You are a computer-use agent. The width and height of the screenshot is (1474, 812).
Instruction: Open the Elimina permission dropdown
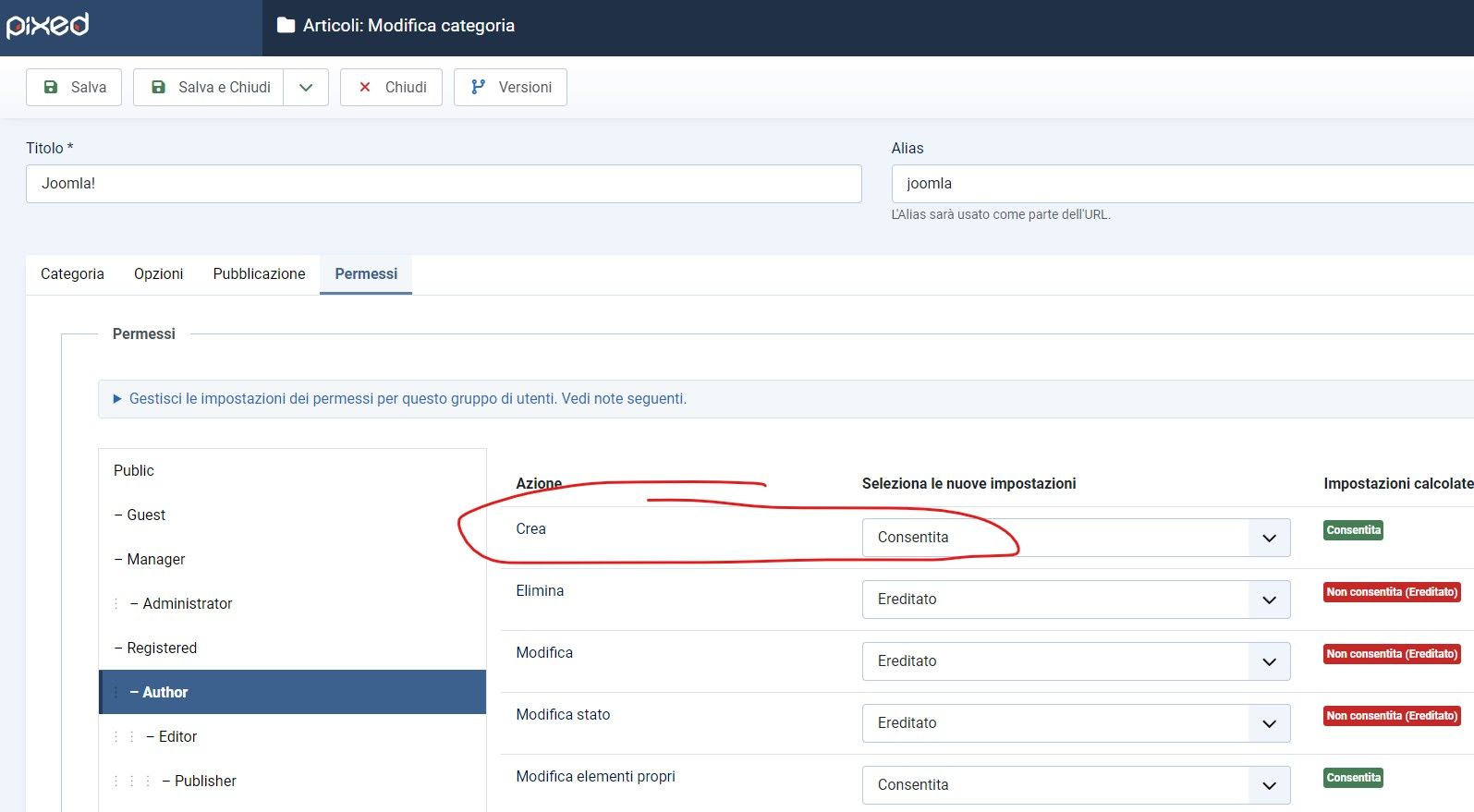(x=1076, y=600)
